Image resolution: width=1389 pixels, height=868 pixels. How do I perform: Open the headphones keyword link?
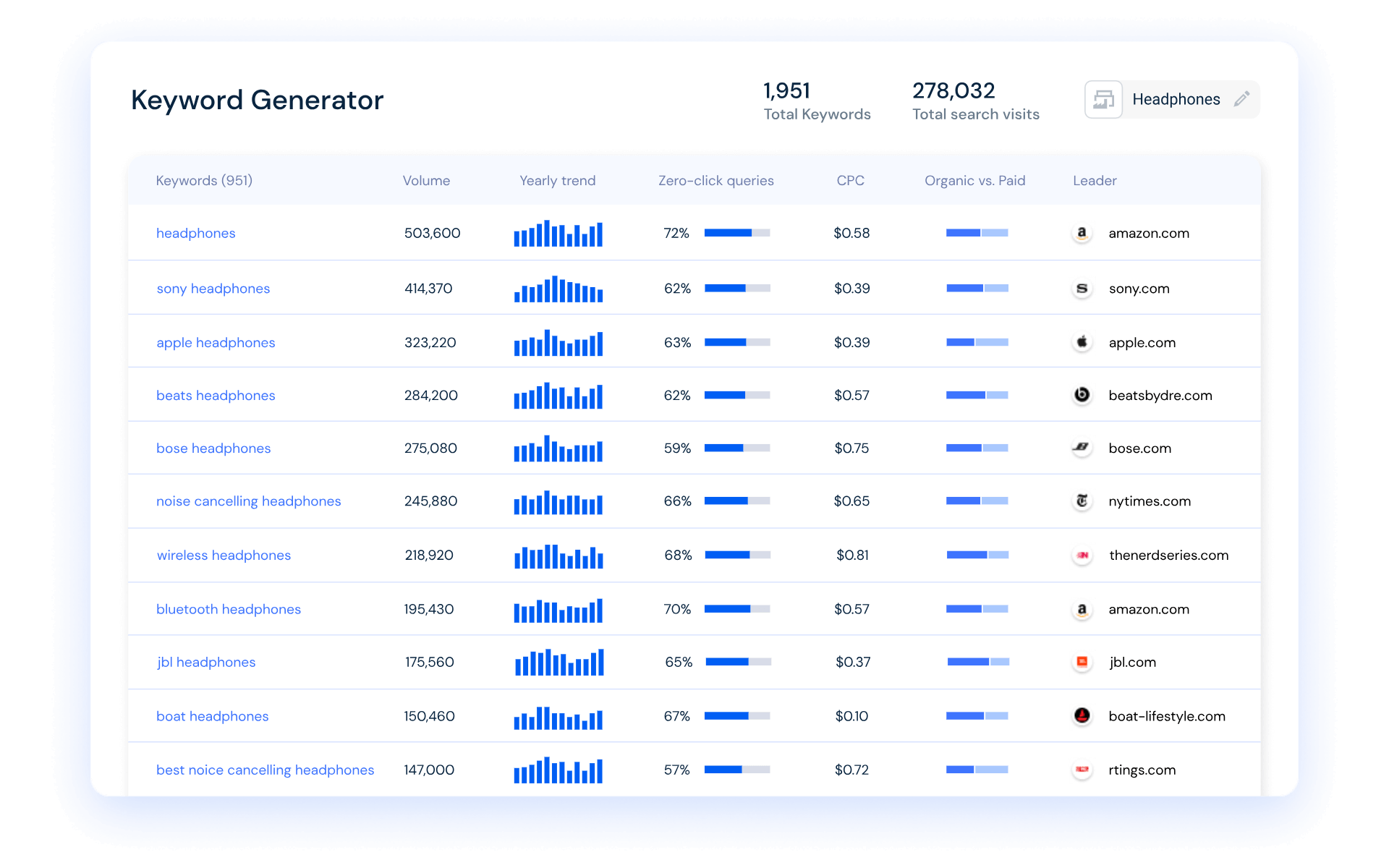(195, 233)
